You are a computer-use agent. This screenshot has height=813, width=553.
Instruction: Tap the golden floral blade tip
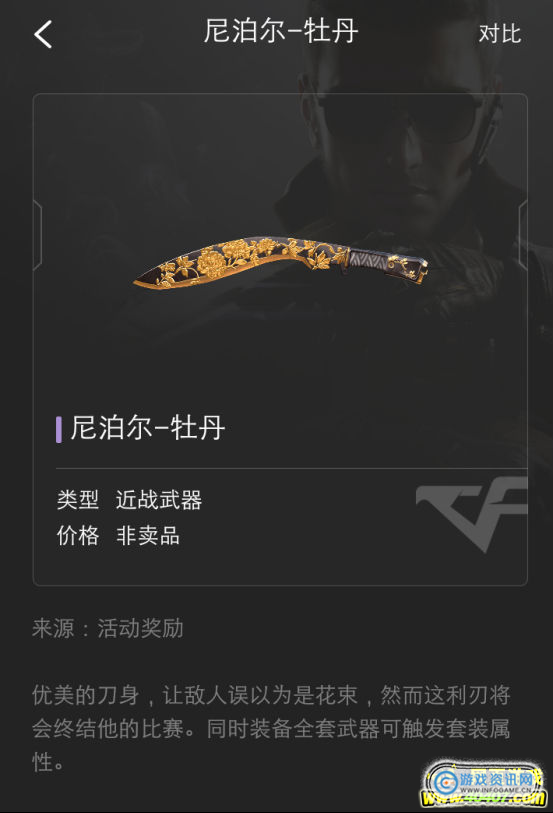click(155, 277)
